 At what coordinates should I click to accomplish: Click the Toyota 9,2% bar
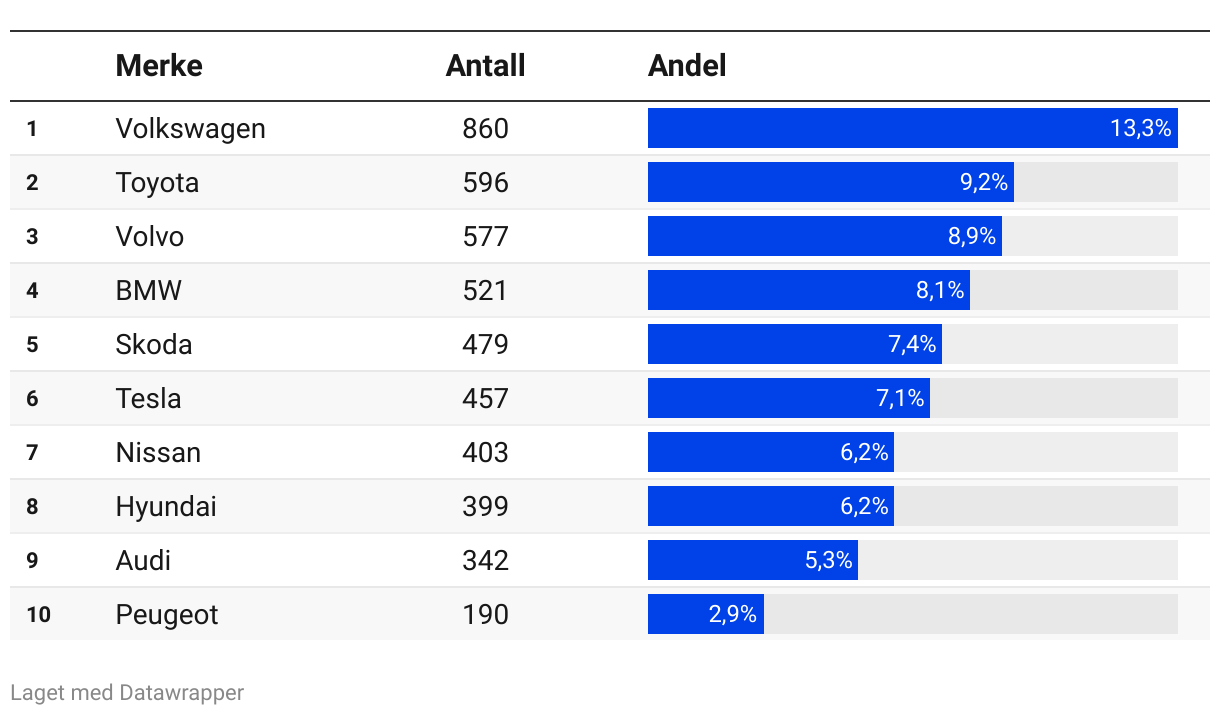coord(831,182)
